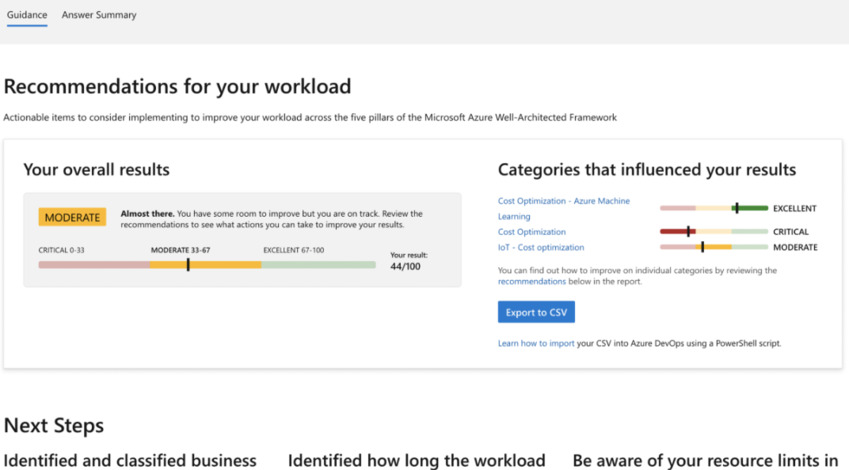
Task: Open Cost Optimization - Azure Machine Learning link
Action: (564, 201)
